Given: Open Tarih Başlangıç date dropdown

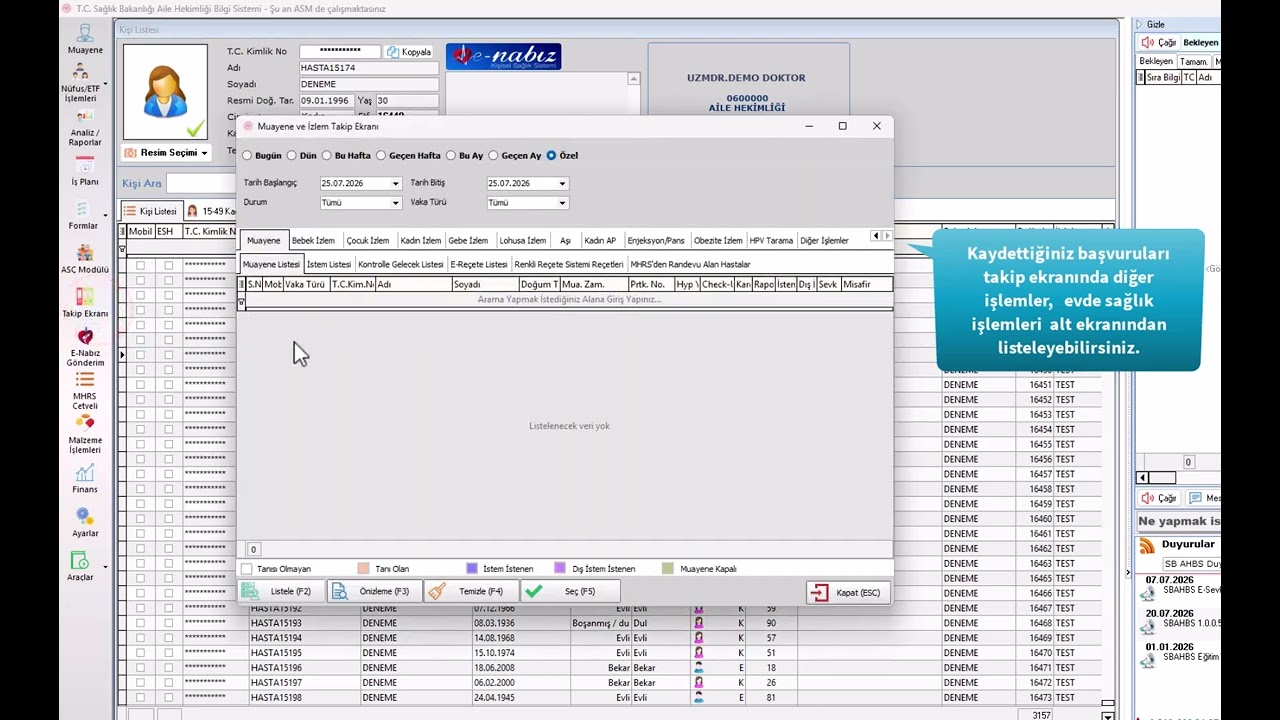Looking at the screenshot, I should coord(396,184).
